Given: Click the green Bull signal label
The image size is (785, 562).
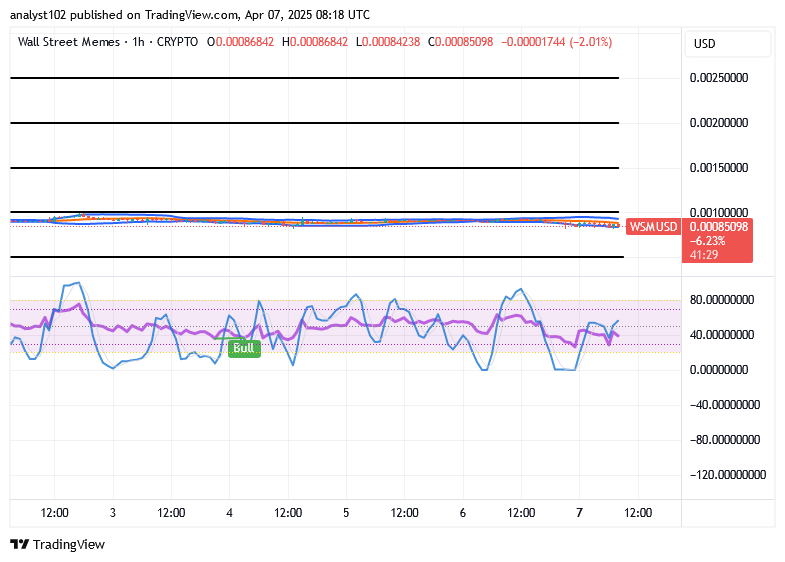Looking at the screenshot, I should (x=244, y=348).
